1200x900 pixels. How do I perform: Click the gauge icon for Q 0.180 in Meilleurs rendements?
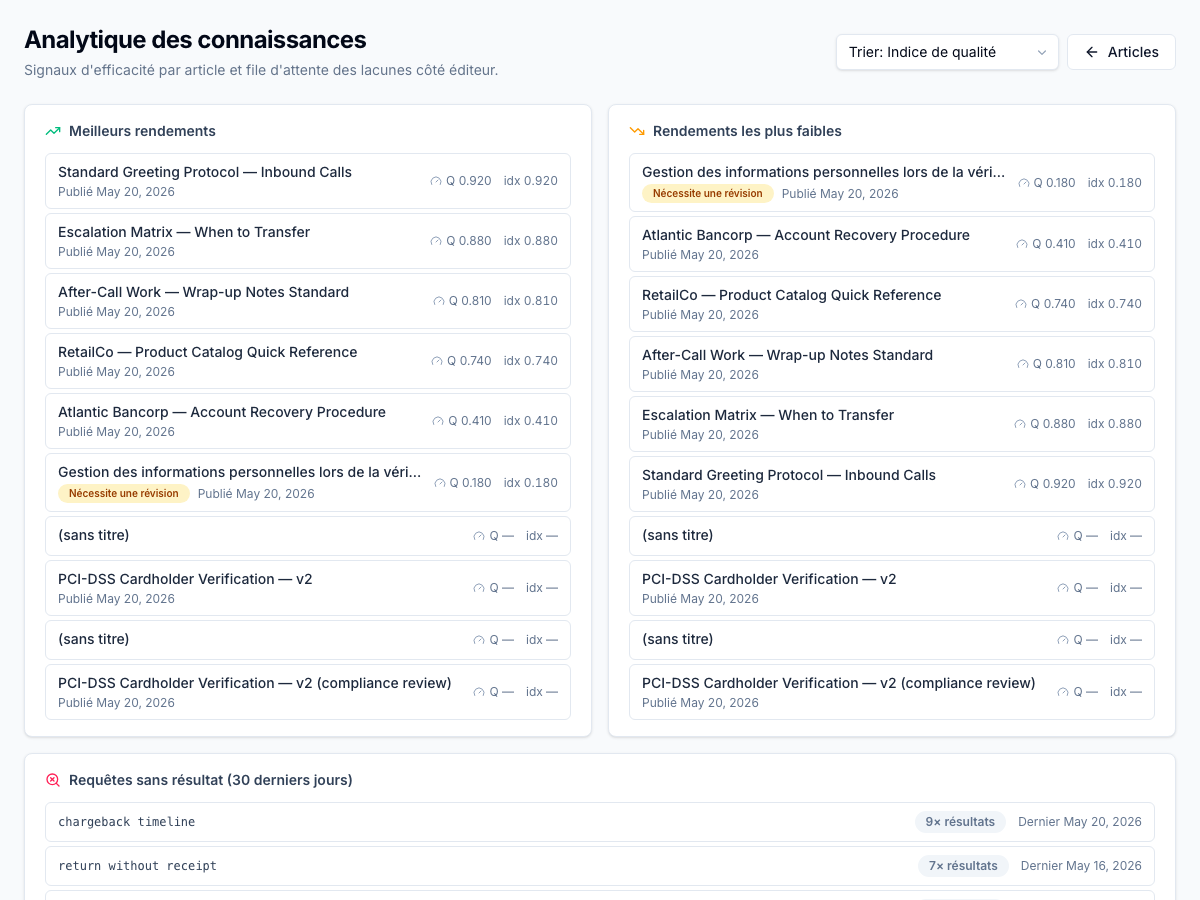coord(440,483)
